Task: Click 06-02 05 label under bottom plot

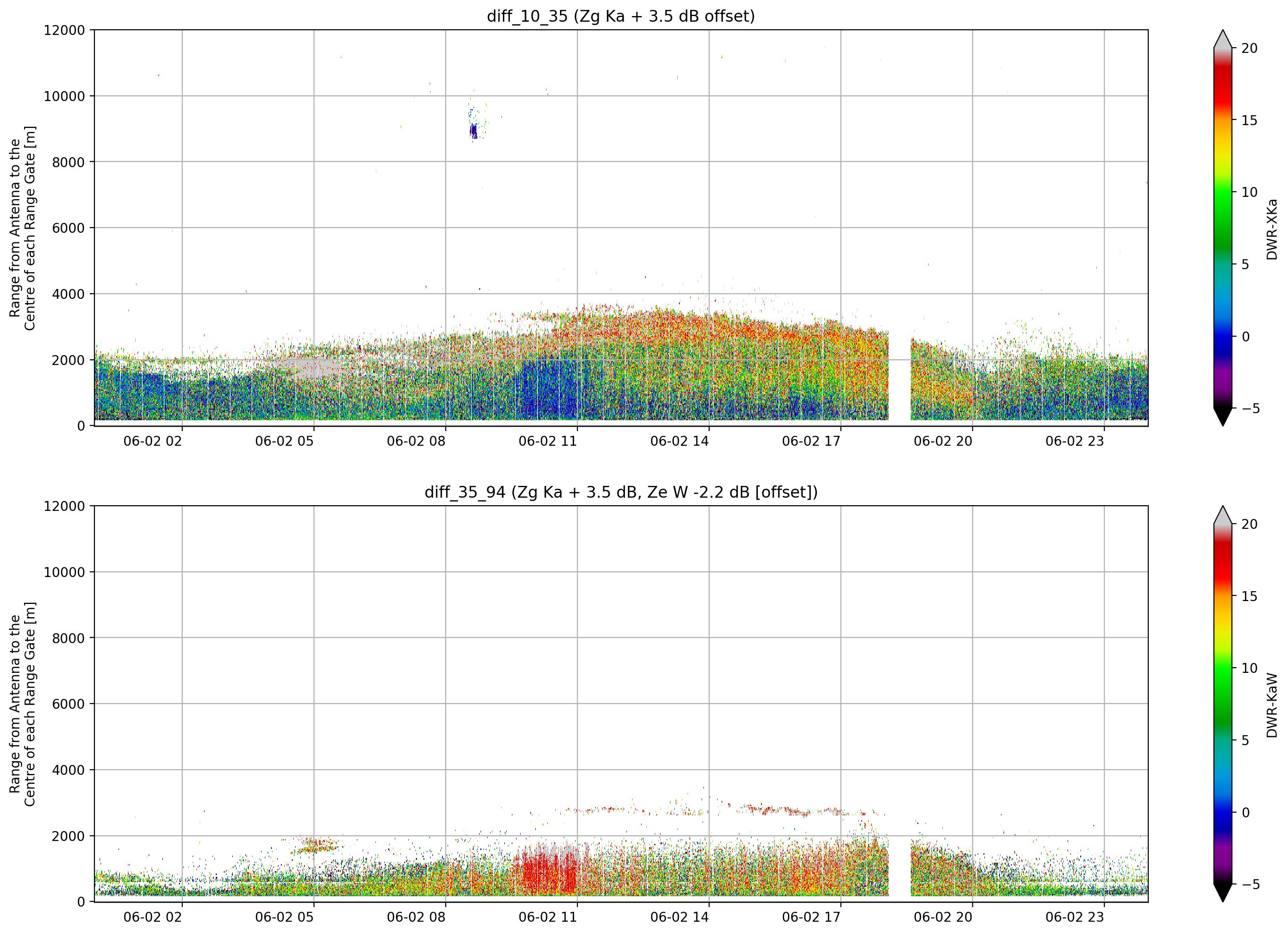Action: tap(285, 917)
